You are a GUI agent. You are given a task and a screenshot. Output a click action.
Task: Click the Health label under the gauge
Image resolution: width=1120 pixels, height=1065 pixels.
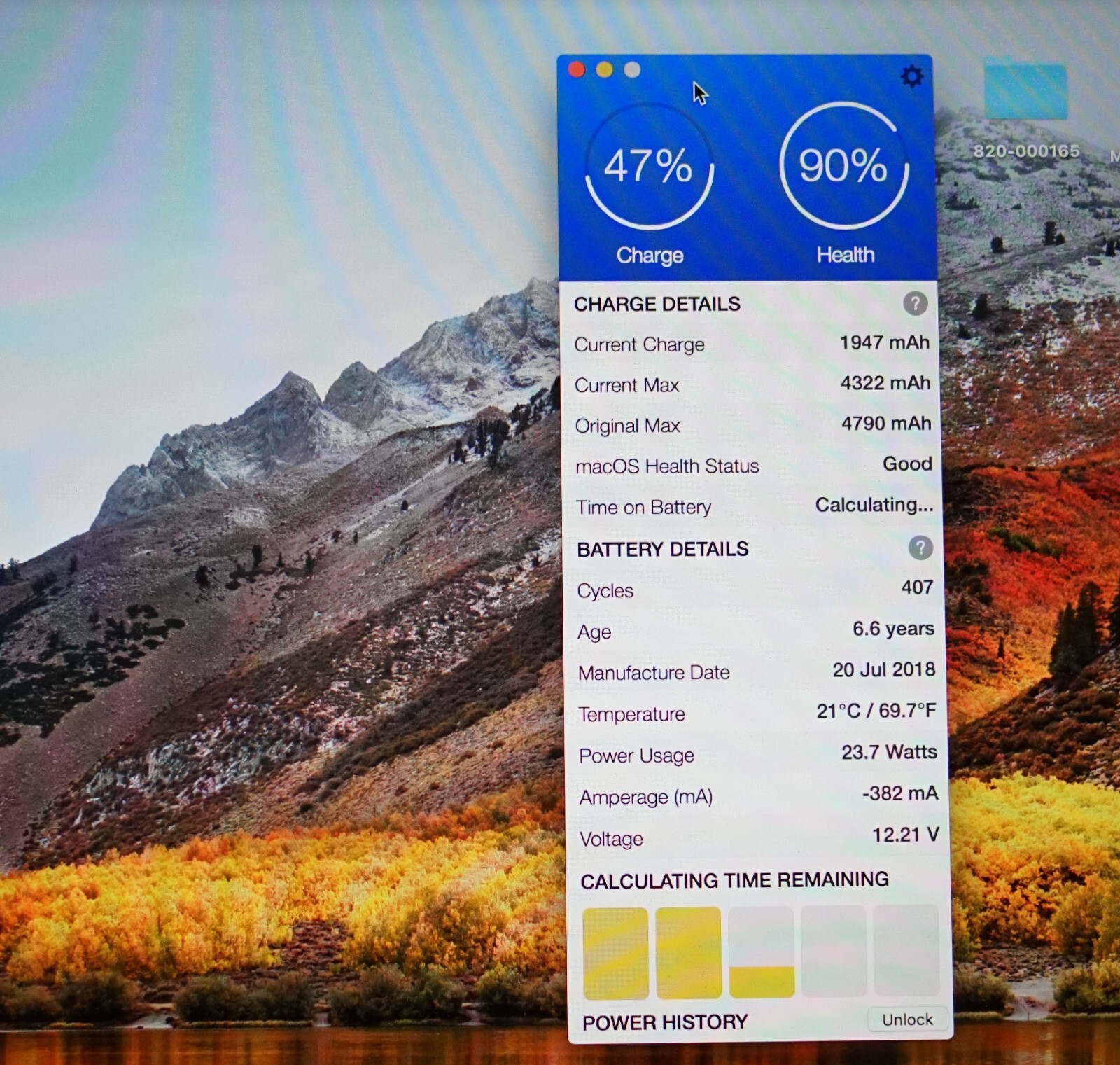point(846,255)
